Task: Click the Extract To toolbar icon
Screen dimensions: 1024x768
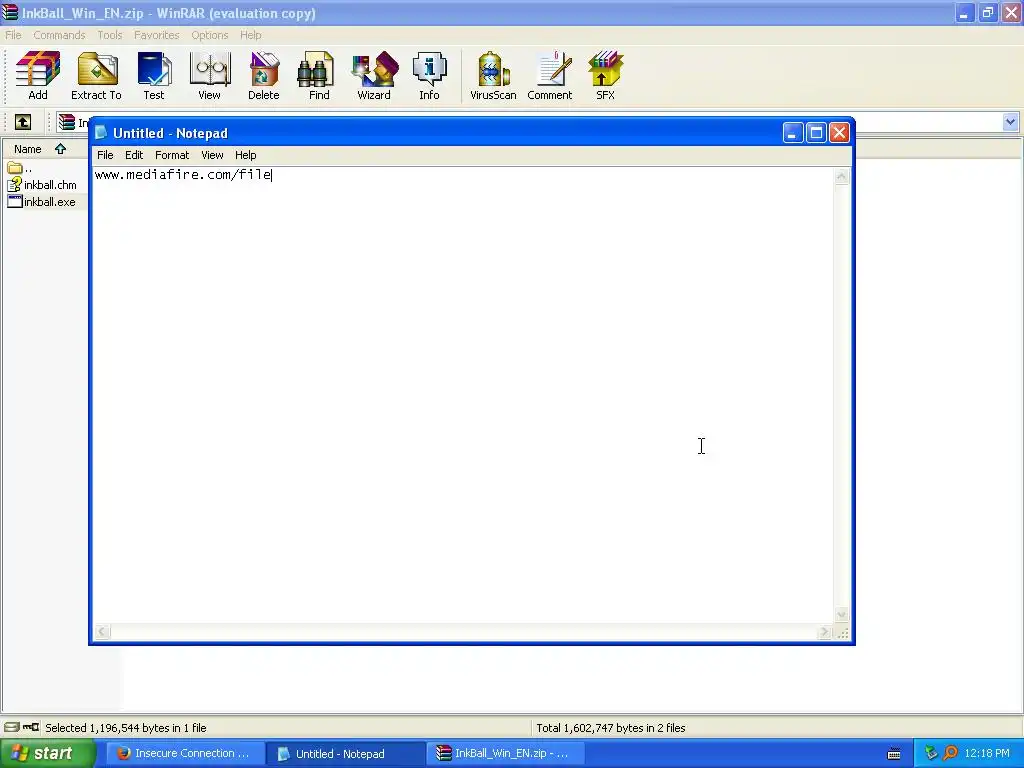Action: point(96,76)
